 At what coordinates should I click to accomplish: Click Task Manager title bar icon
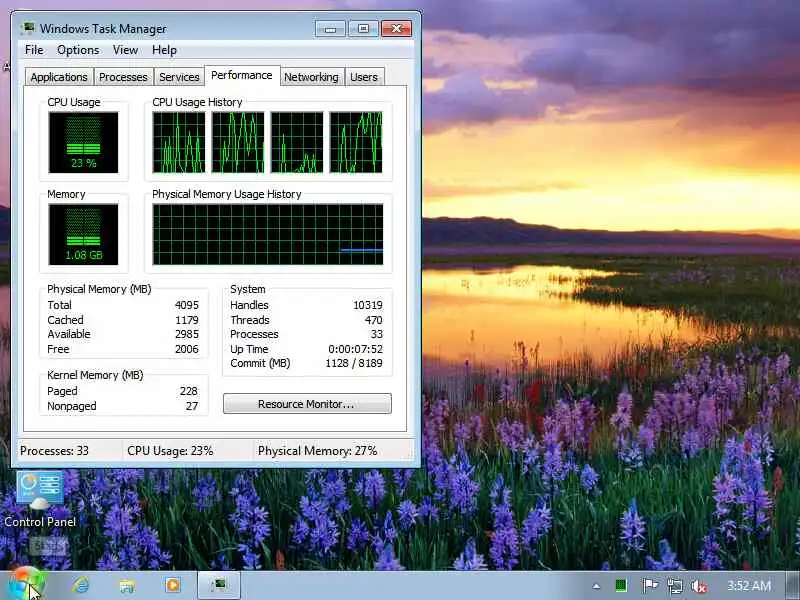point(29,28)
